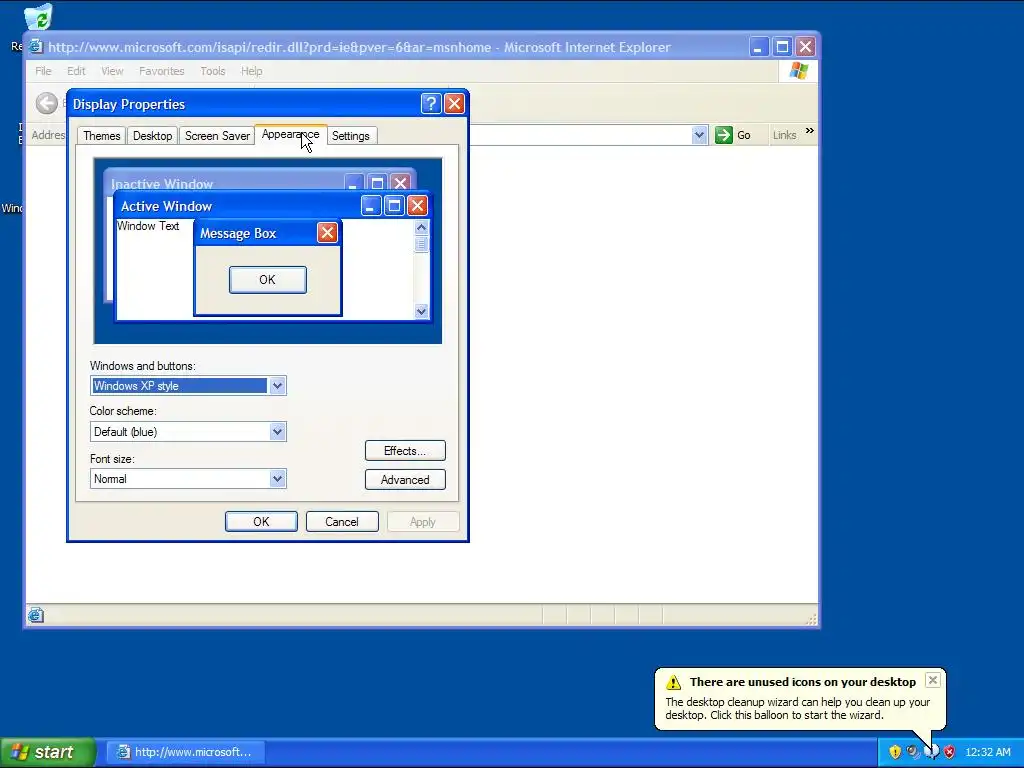Select the Appearance tab
The image size is (1024, 768).
[291, 135]
